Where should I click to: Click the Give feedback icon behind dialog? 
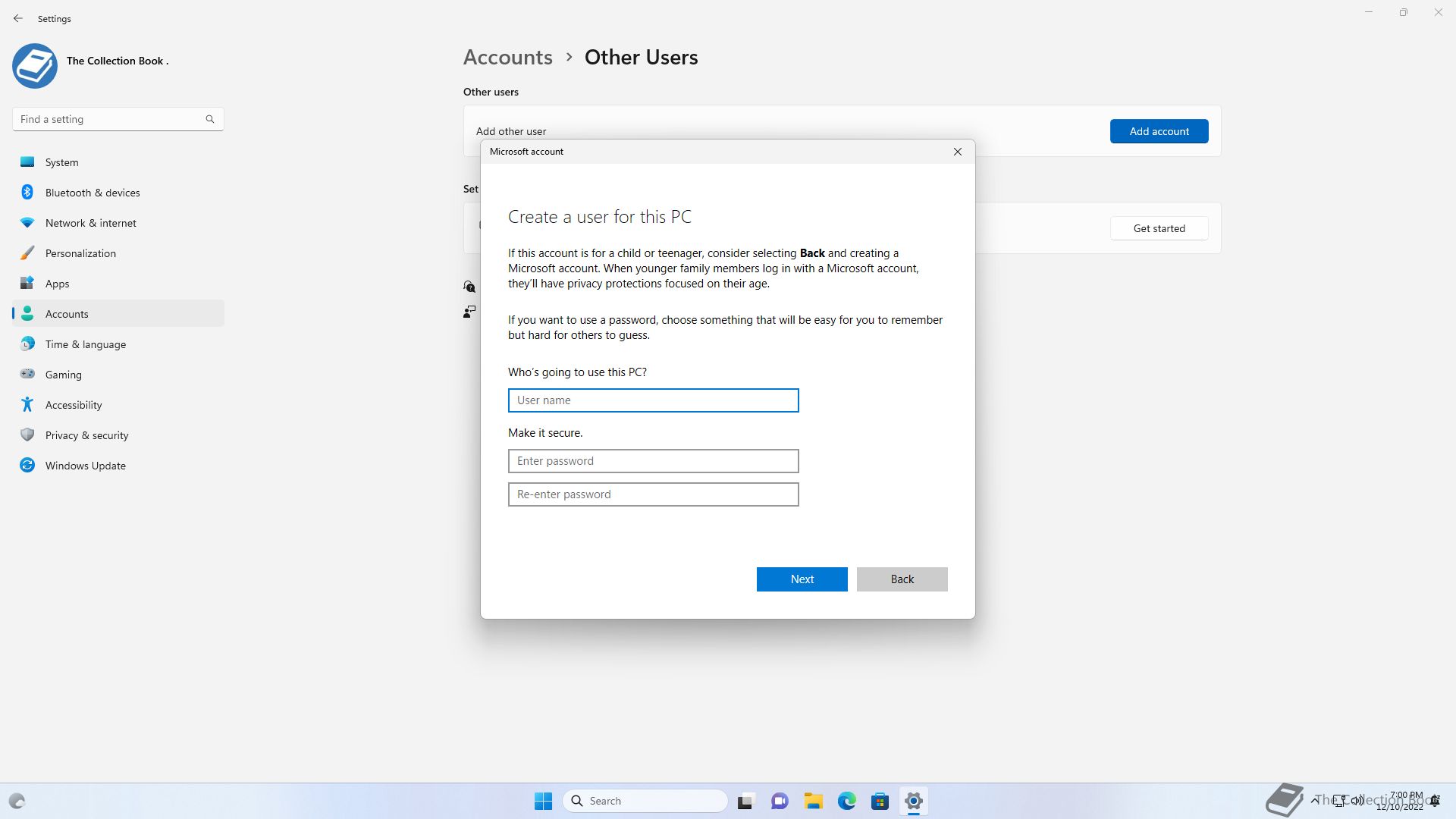tap(469, 312)
